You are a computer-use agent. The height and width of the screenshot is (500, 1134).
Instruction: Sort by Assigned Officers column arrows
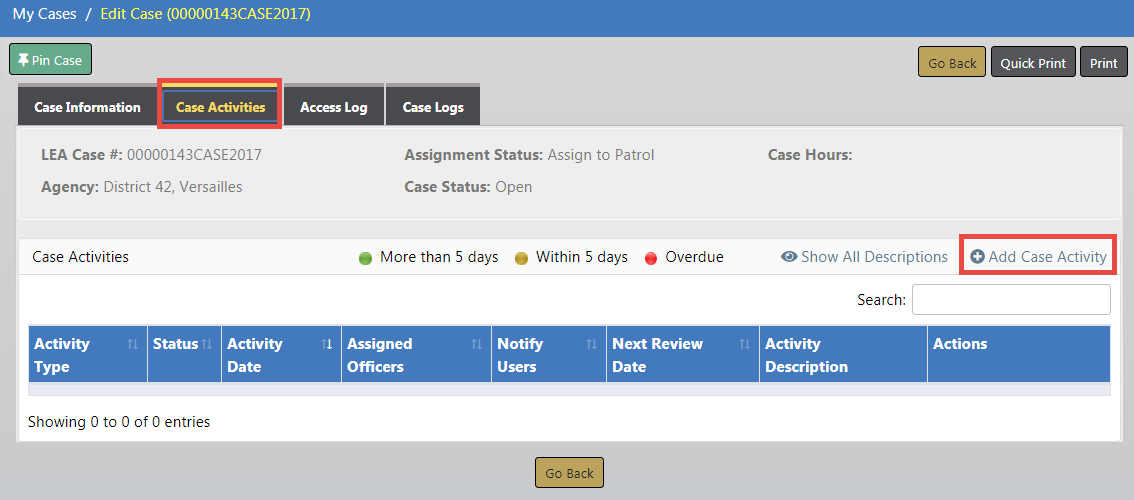pos(477,344)
